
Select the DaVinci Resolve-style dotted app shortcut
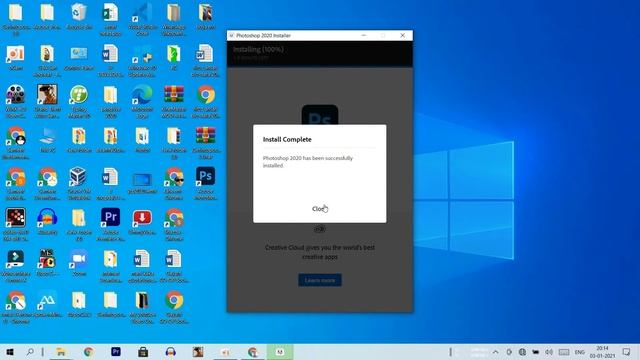16,225
